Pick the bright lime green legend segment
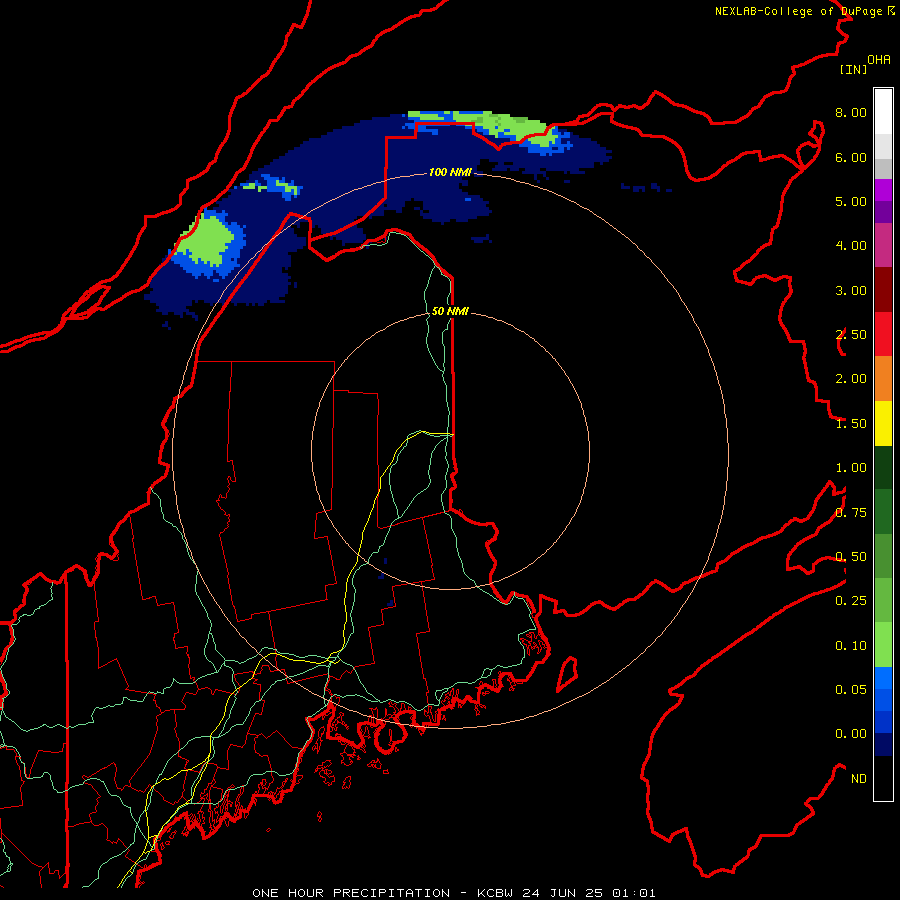This screenshot has width=900, height=900. point(883,645)
